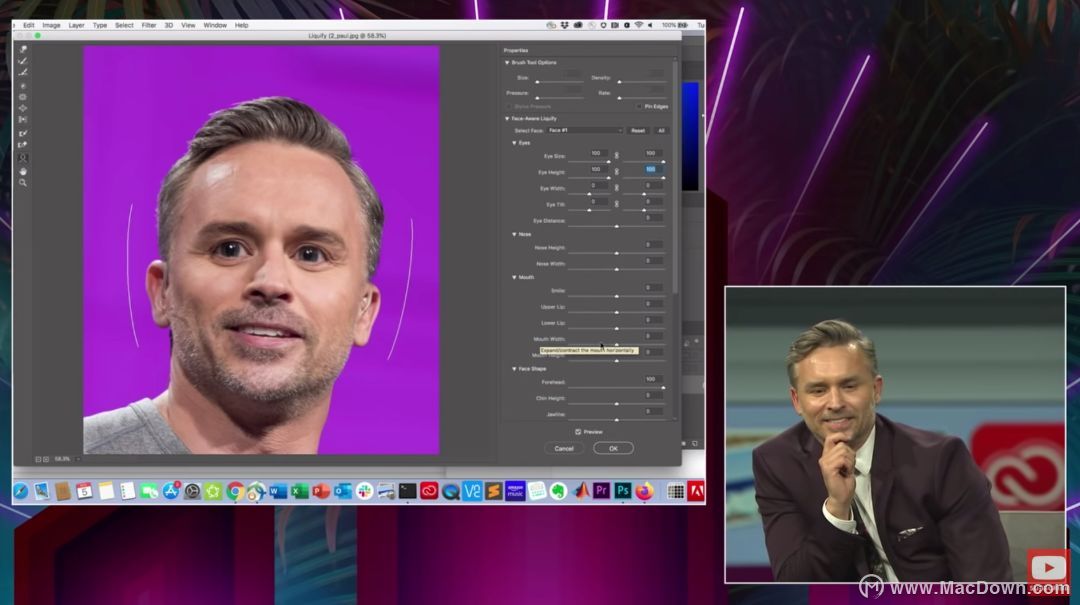Click the left Eye Size value field
This screenshot has width=1080, height=605.
pos(597,153)
